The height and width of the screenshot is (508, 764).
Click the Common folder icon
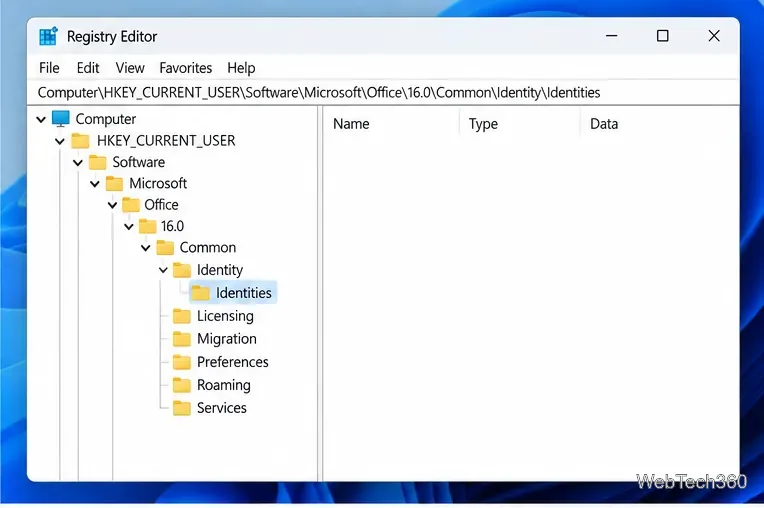[x=165, y=248]
